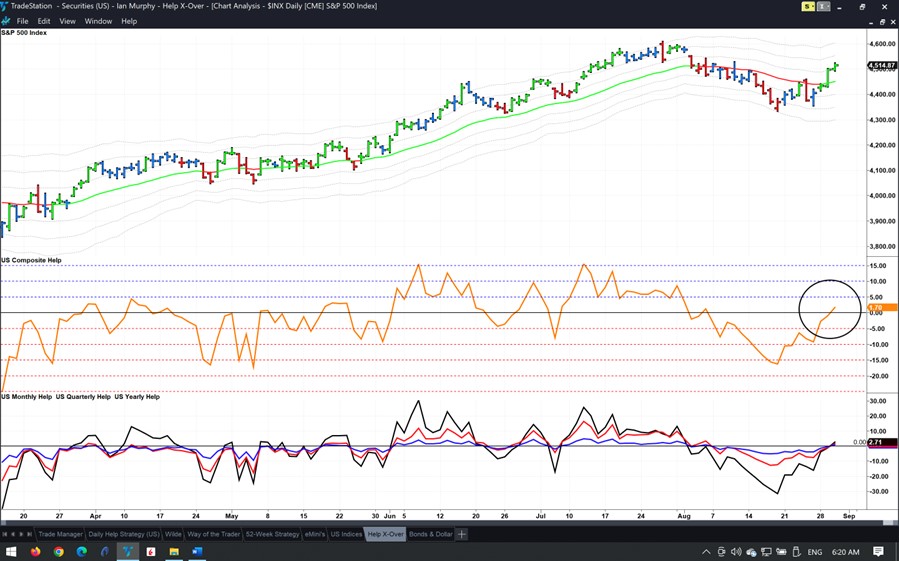This screenshot has width=899, height=561.
Task: Add a new workspace tab with the plus button
Action: point(462,534)
